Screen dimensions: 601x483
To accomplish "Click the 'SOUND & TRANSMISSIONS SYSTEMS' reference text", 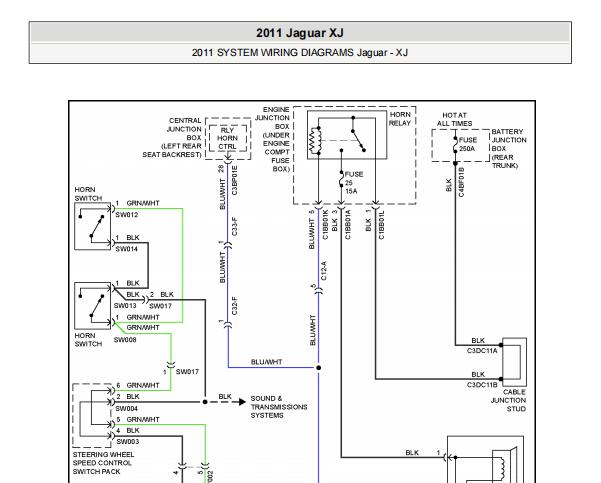I will coord(279,407).
